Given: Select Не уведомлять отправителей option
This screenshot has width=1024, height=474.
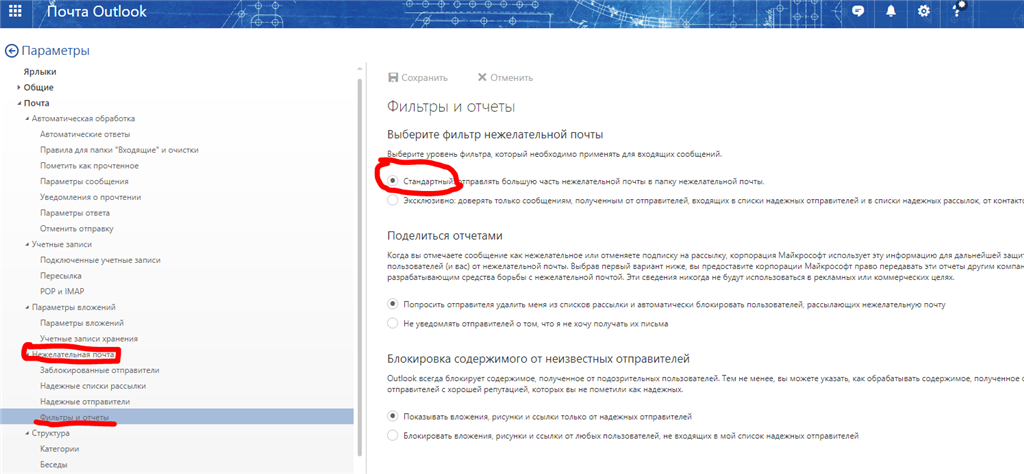Looking at the screenshot, I should 392,323.
